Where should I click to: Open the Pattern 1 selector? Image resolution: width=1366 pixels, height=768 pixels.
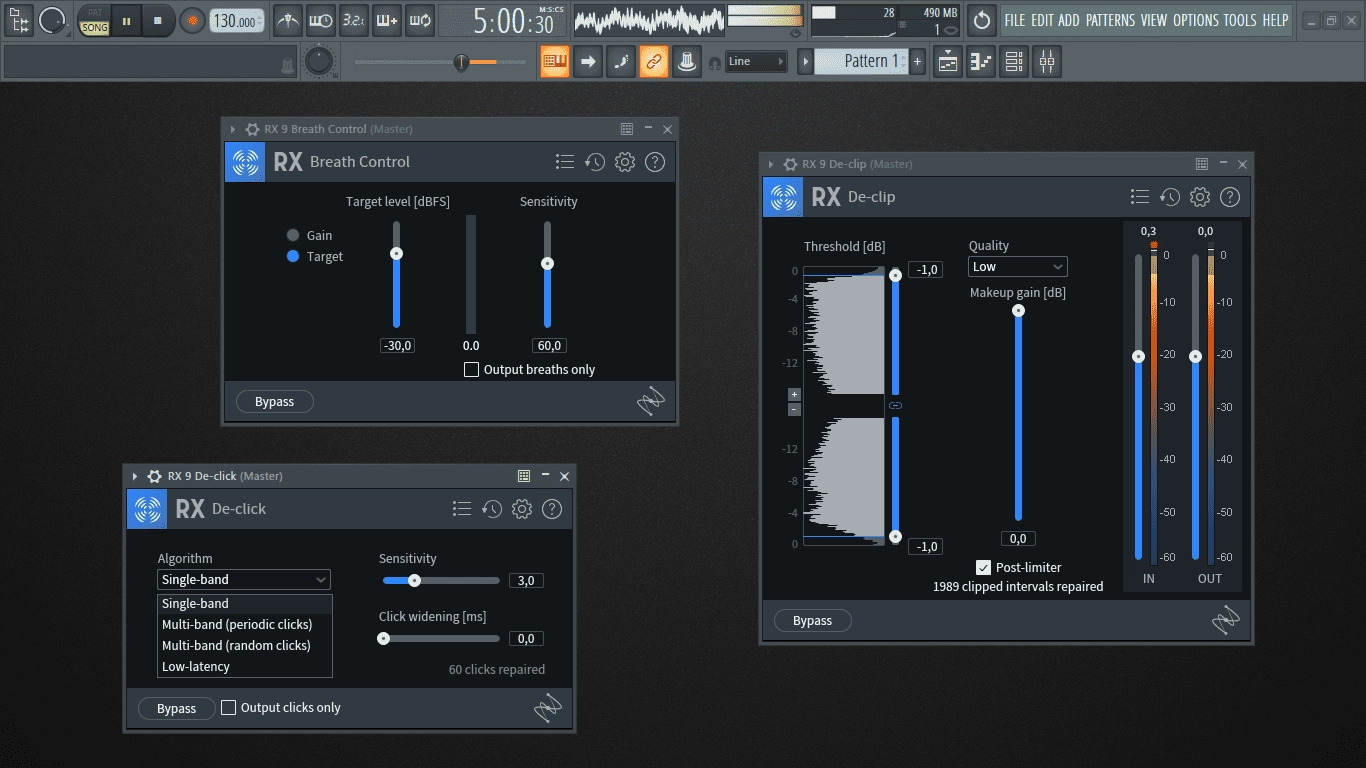pos(861,61)
